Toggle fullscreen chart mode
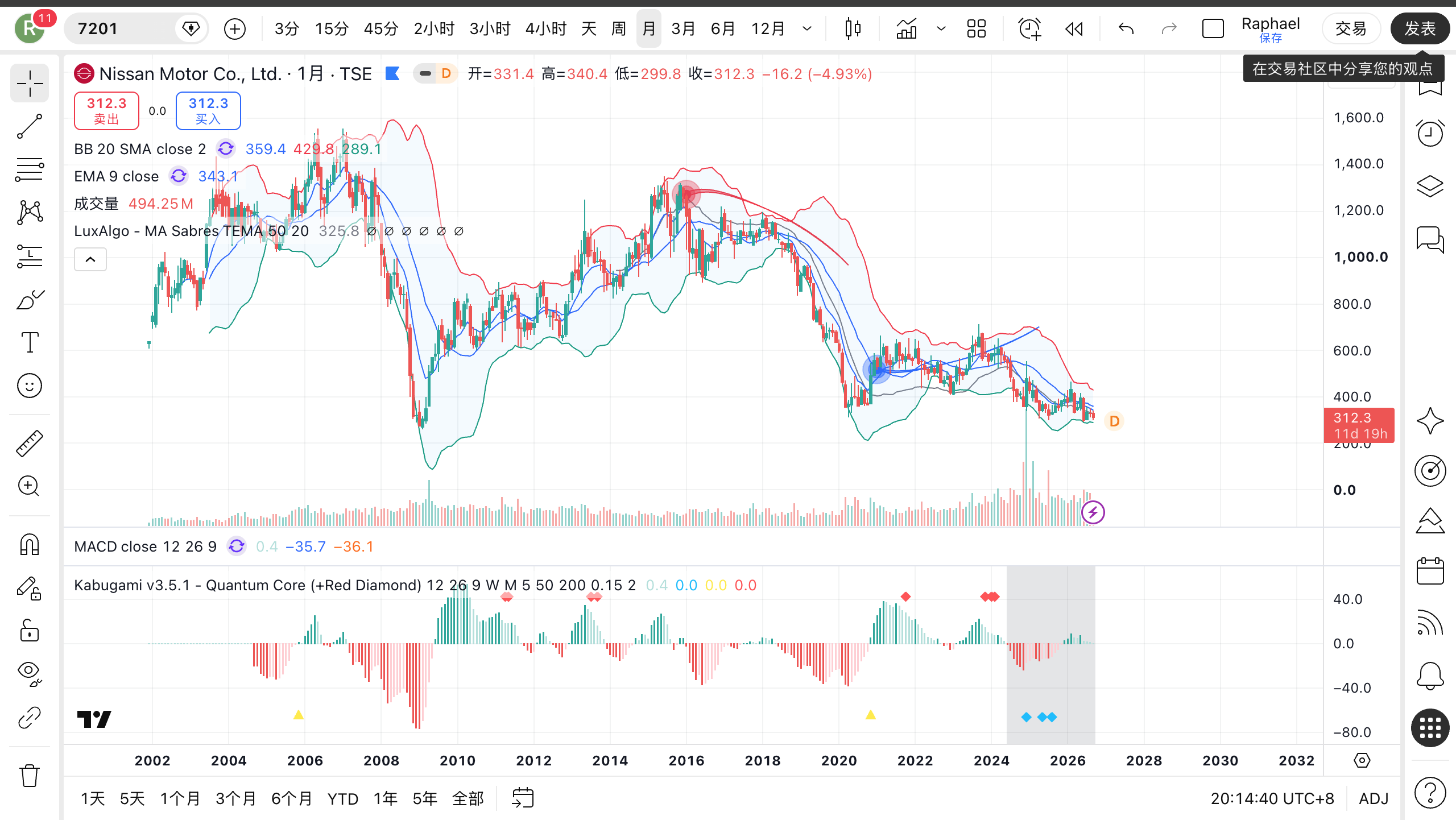The image size is (1456, 820). click(1213, 28)
